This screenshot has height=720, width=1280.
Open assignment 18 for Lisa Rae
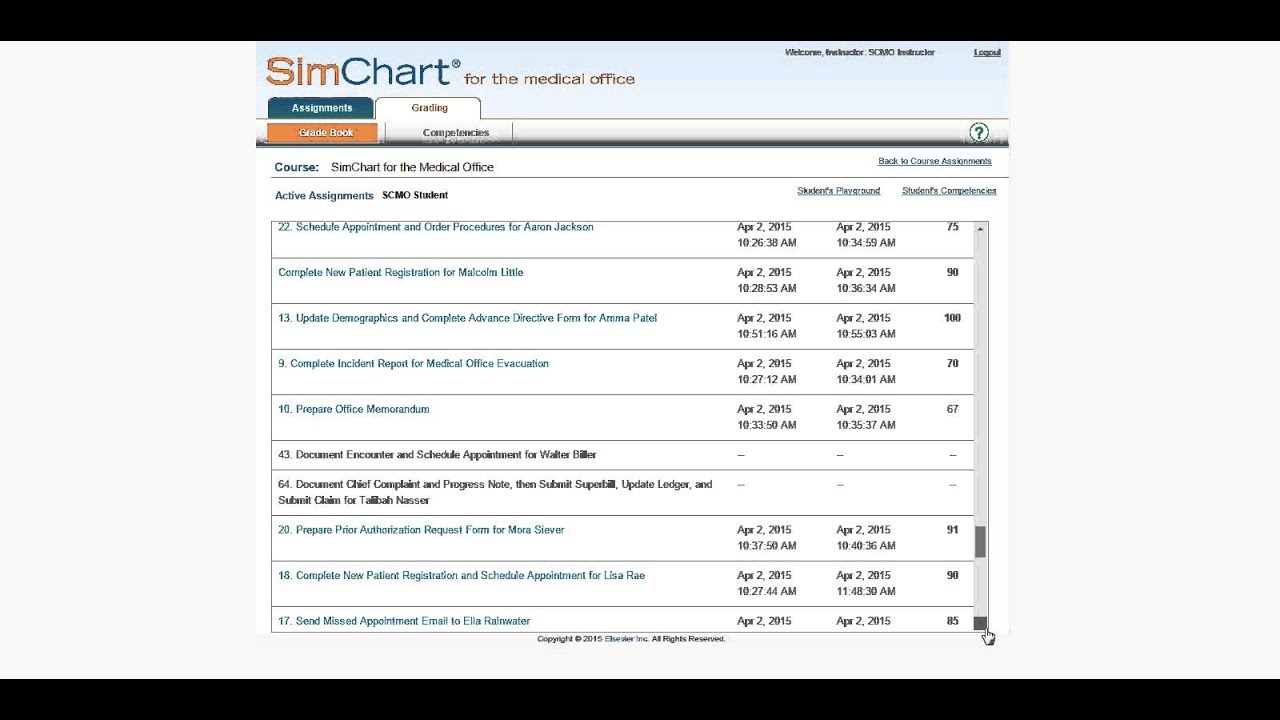coord(462,576)
